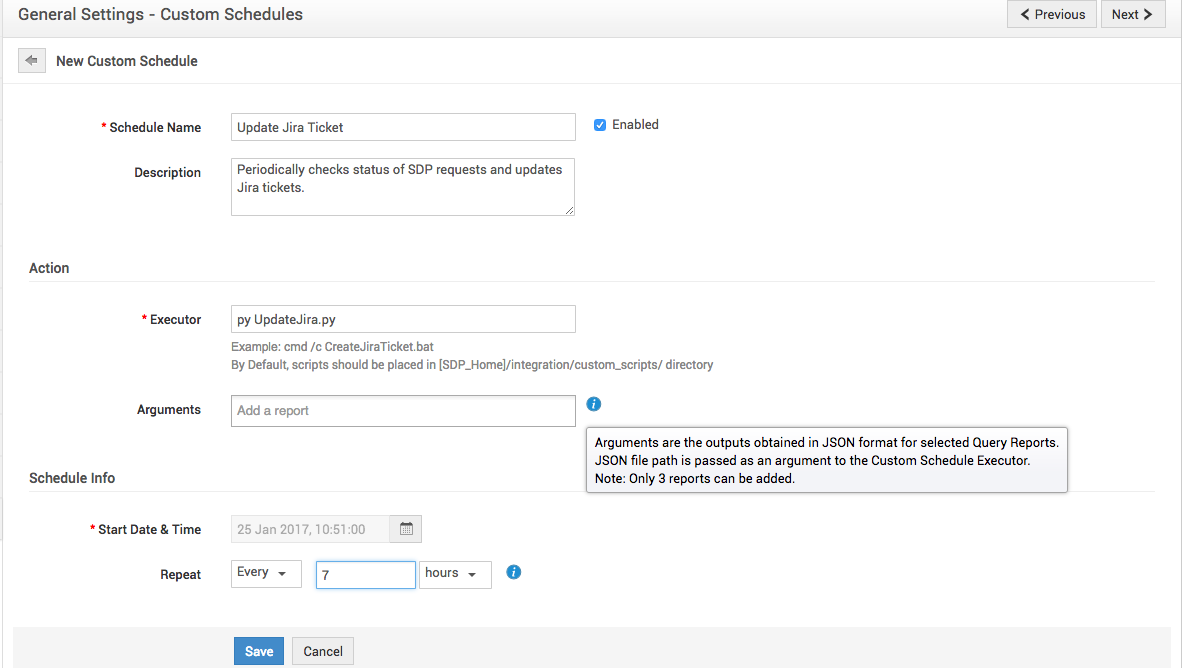Click the New Custom Schedule heading
This screenshot has height=668, width=1187.
coord(127,61)
